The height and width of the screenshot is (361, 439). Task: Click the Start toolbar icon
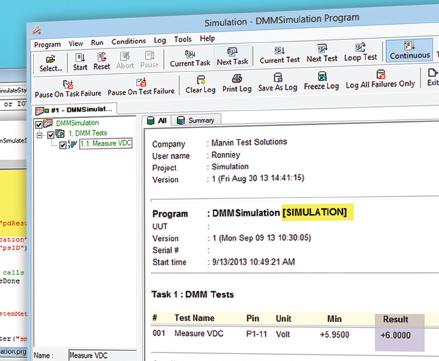click(80, 62)
